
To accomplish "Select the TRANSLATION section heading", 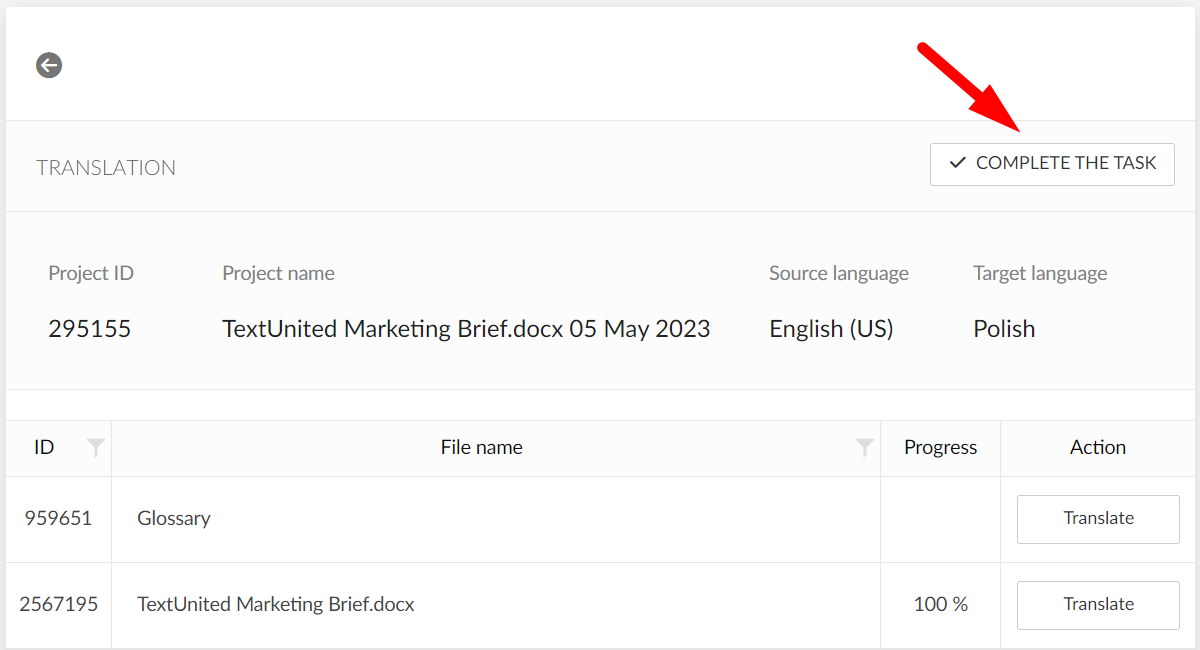I will tap(106, 167).
